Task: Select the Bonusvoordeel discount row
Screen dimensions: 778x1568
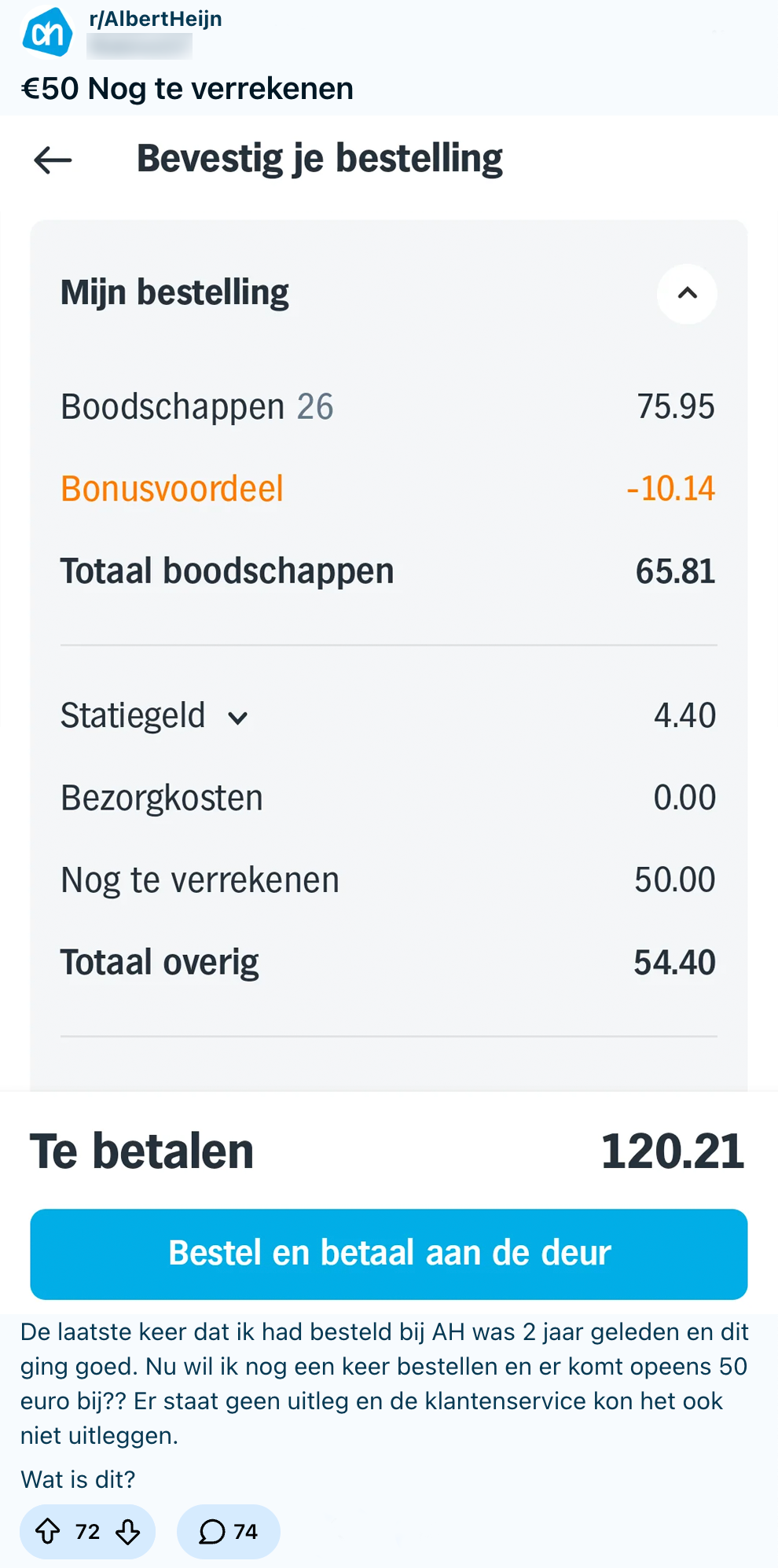Action: pyautogui.click(x=388, y=489)
